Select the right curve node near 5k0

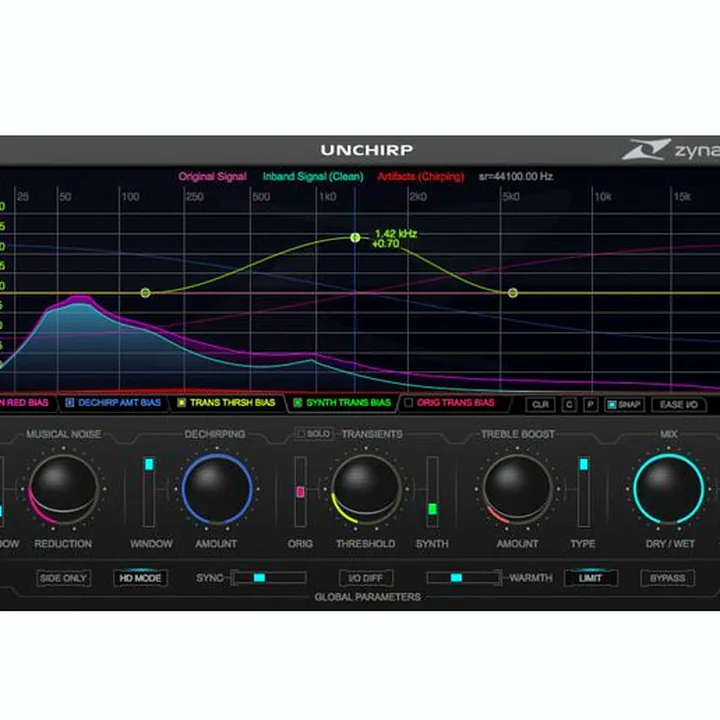tap(513, 293)
